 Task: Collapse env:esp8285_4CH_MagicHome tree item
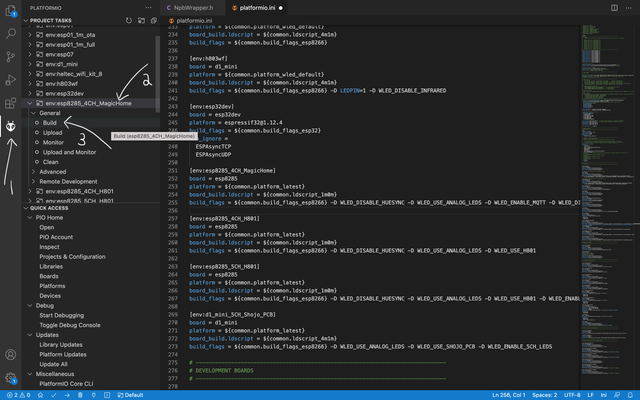pos(30,103)
